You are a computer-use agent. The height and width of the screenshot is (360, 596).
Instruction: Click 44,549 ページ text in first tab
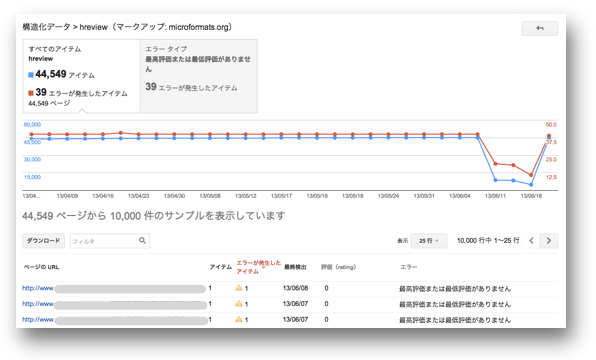pos(49,103)
